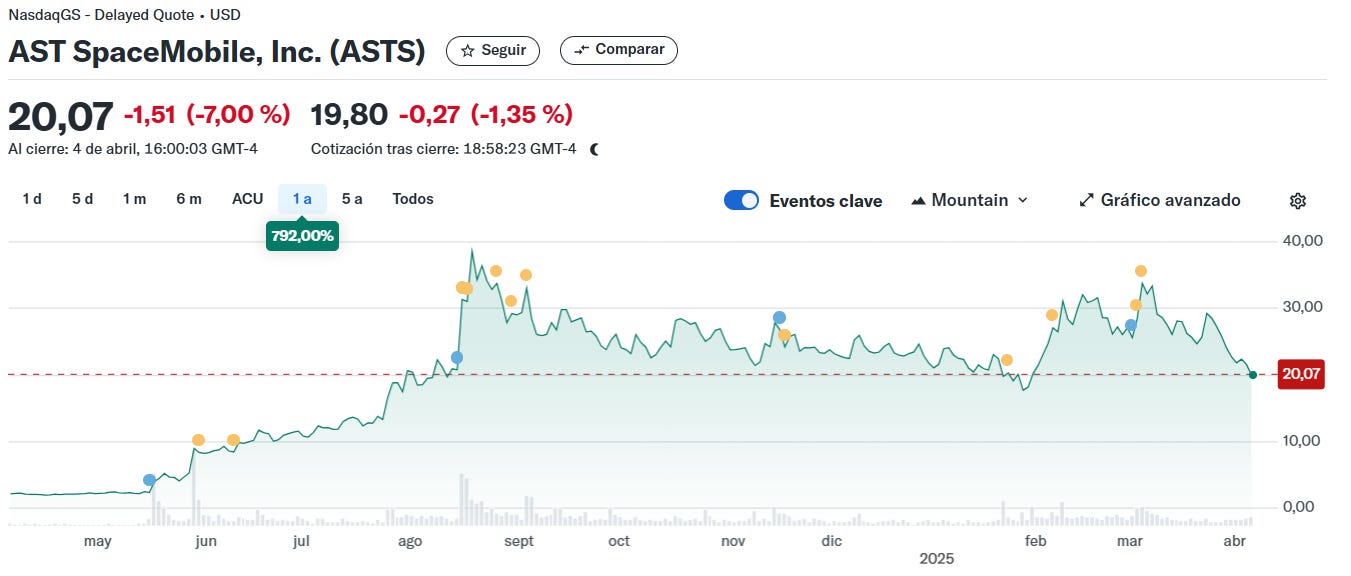
Task: Click the 10,00 y-axis label
Action: (x=1302, y=441)
